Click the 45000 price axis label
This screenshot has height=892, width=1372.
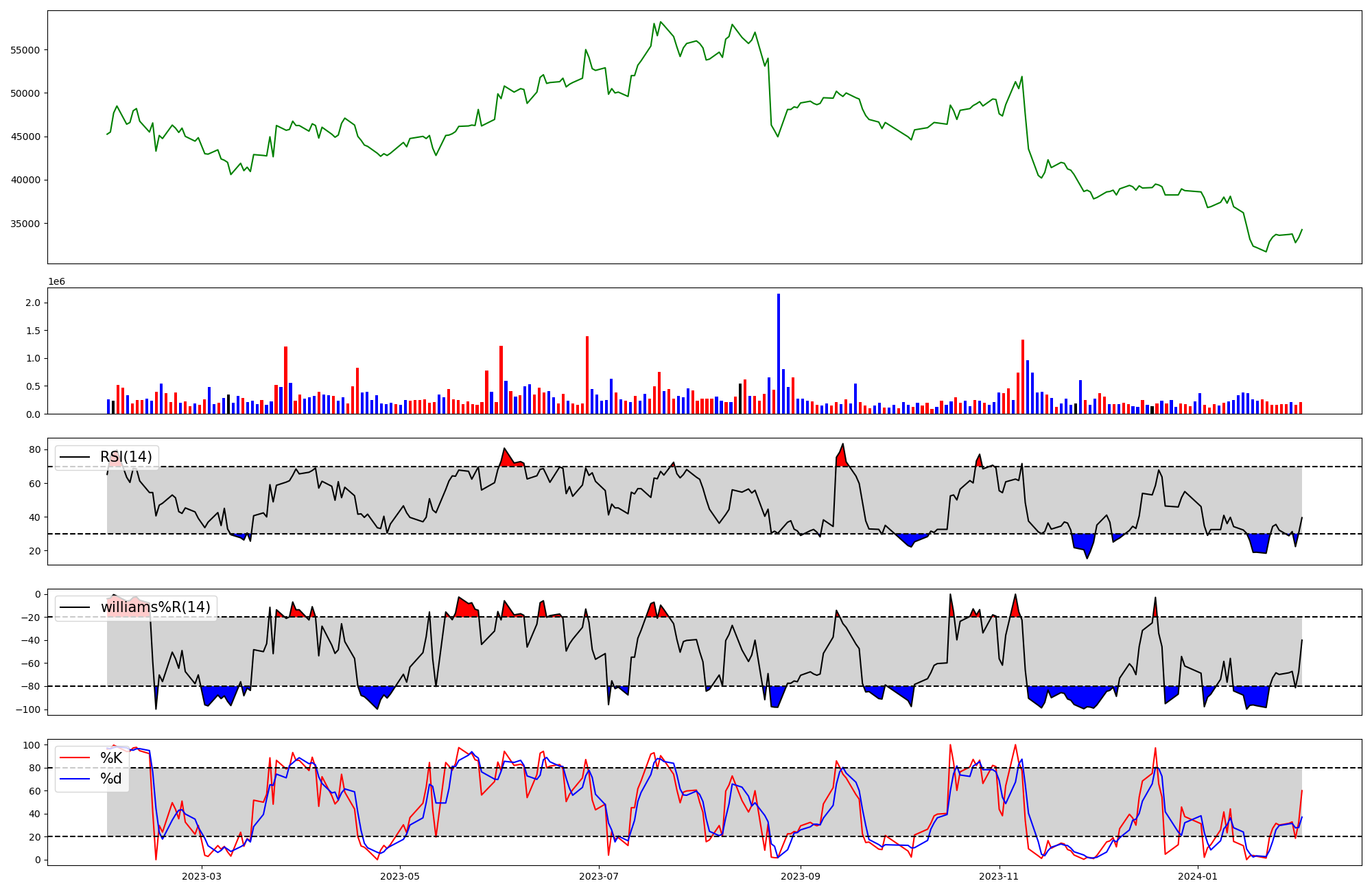click(25, 137)
